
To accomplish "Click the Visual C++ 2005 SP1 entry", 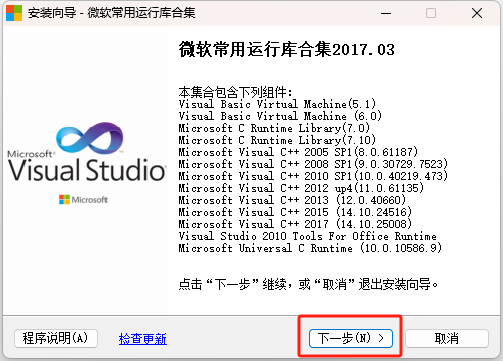I will (x=298, y=152).
